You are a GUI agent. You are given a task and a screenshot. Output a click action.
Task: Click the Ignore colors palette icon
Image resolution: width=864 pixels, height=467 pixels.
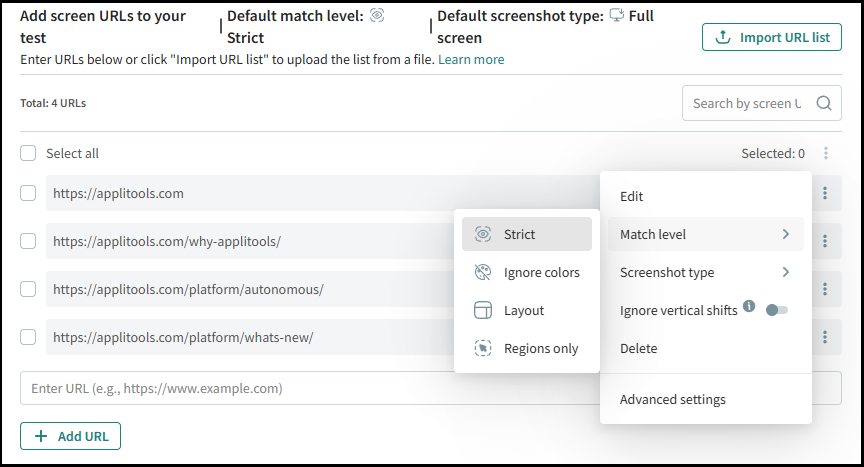[x=483, y=272]
